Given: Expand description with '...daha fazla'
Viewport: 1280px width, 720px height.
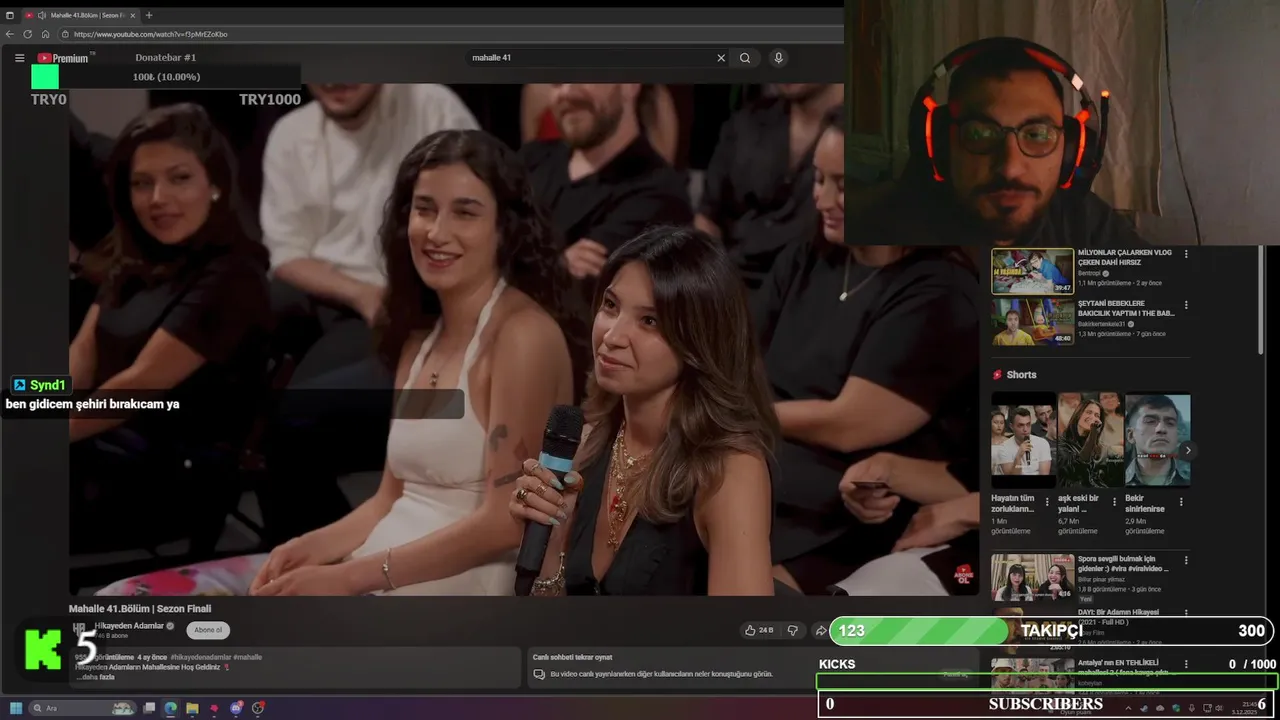Looking at the screenshot, I should [95, 677].
